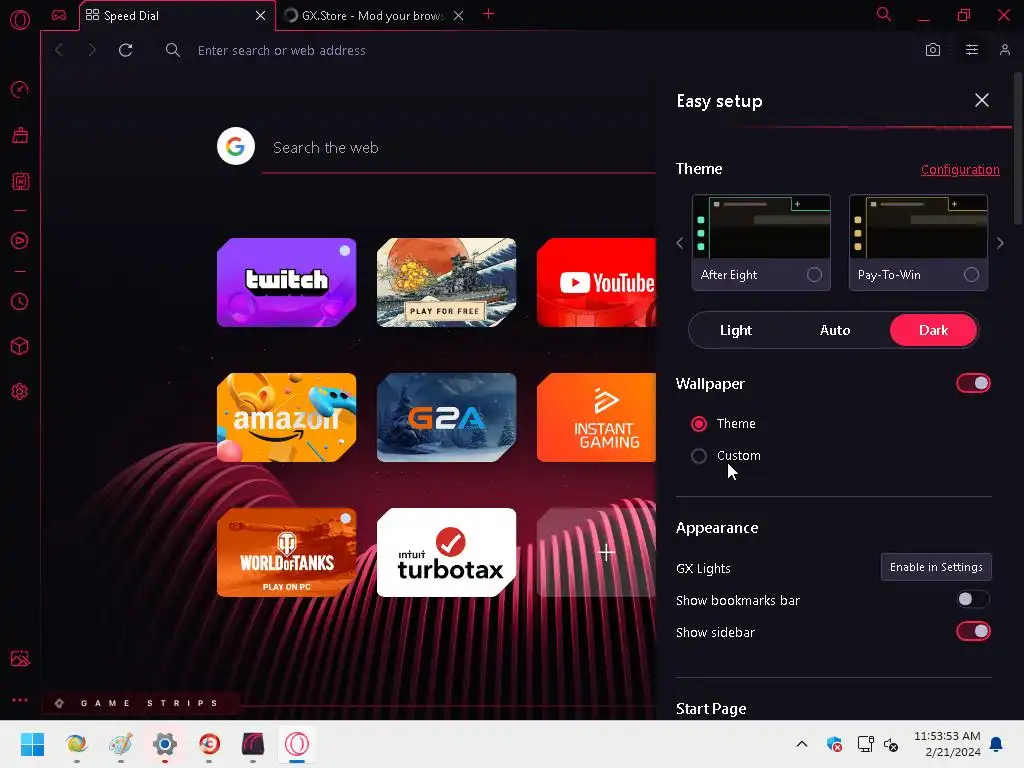
Task: Select the Light theme mode
Action: click(x=735, y=330)
